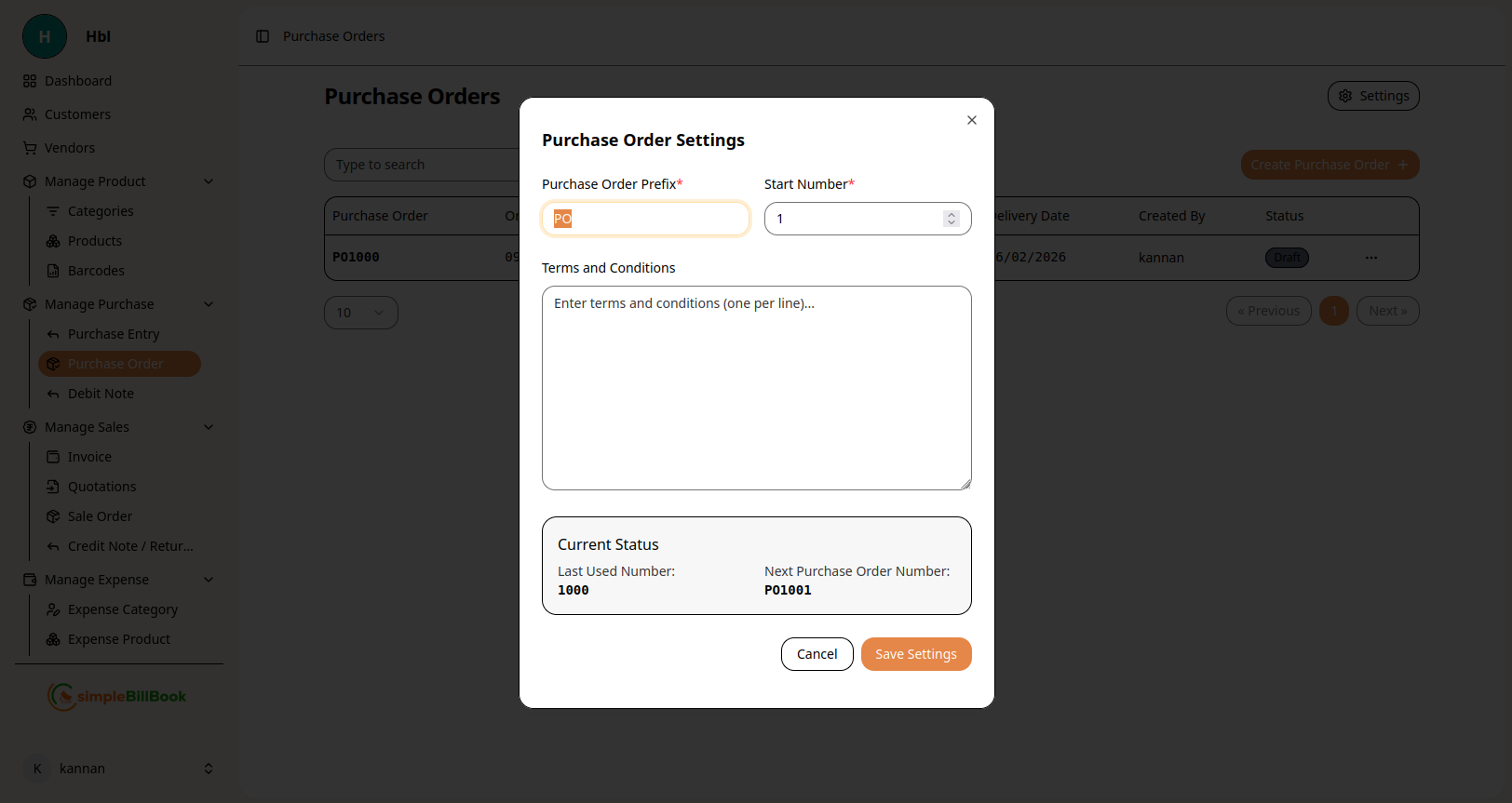Collapse the Manage Product group
Image resolution: width=1512 pixels, height=803 pixels.
click(x=209, y=181)
